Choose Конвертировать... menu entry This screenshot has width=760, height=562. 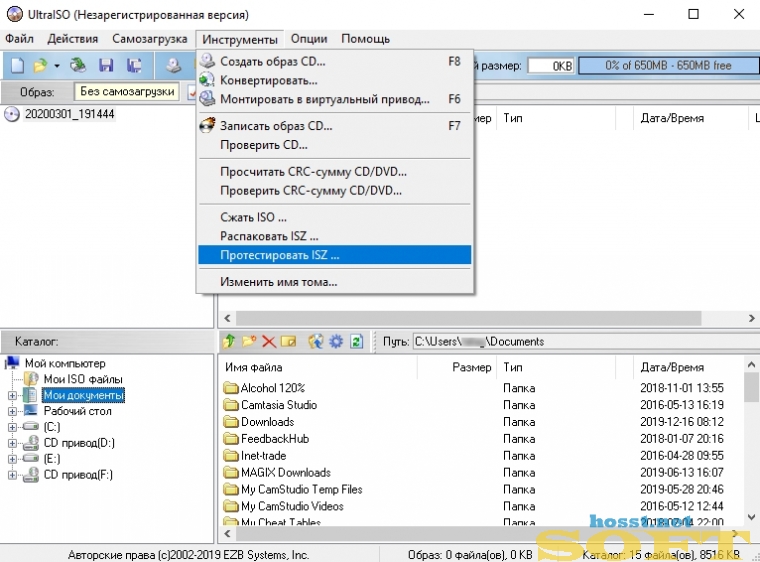click(x=334, y=80)
